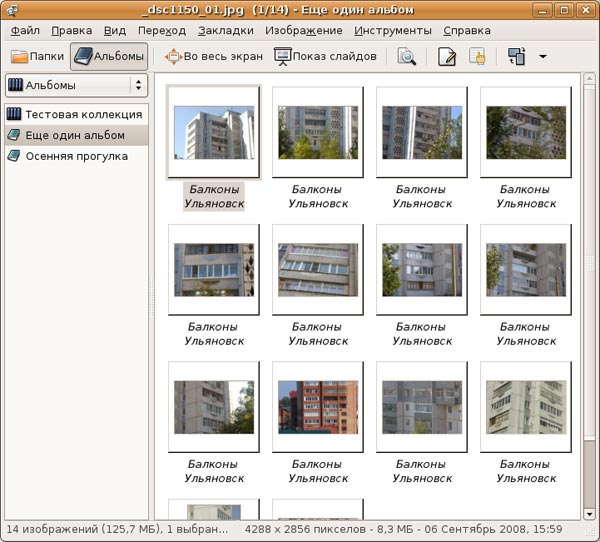Close the gThumb window

(x=586, y=10)
